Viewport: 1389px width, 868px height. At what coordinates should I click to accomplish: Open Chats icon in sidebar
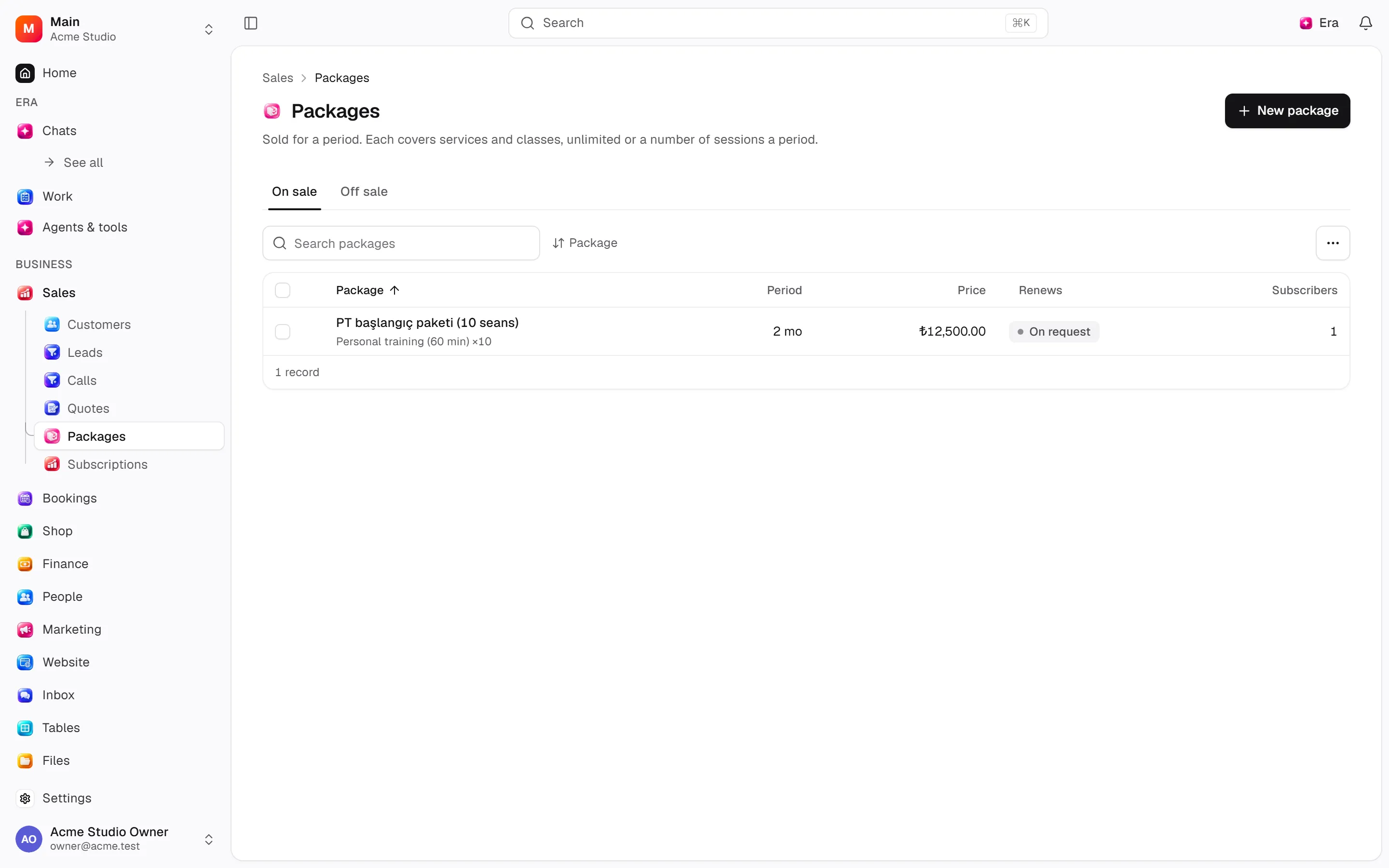(25, 131)
